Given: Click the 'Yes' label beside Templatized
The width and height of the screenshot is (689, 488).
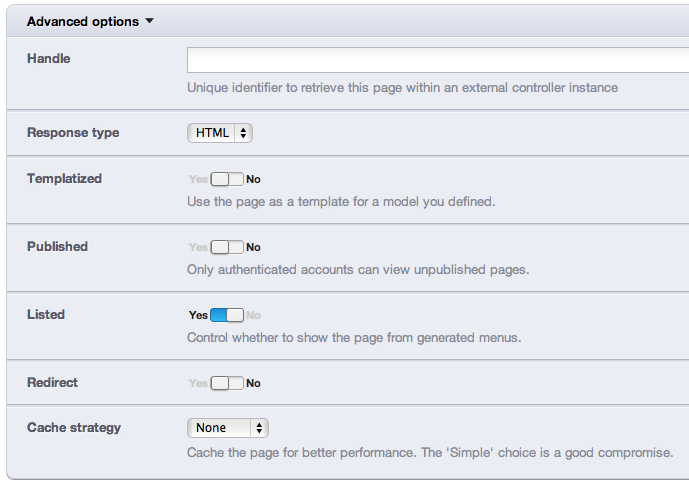Looking at the screenshot, I should 198,179.
